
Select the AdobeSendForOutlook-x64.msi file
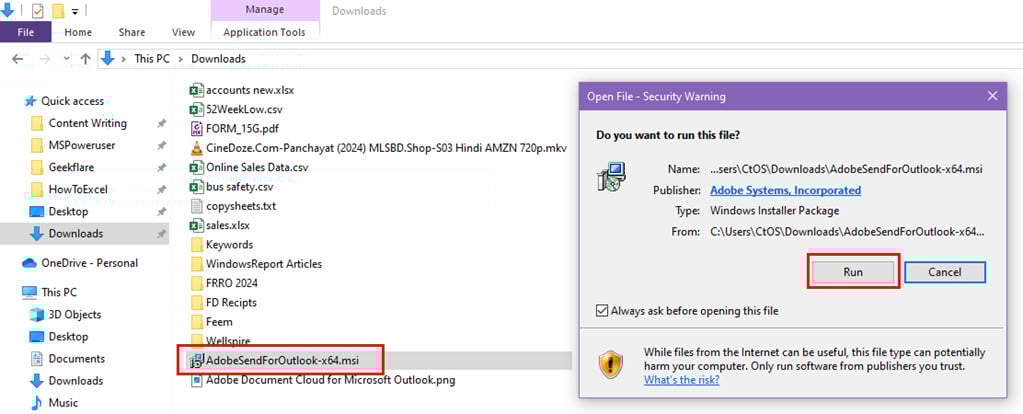click(282, 360)
